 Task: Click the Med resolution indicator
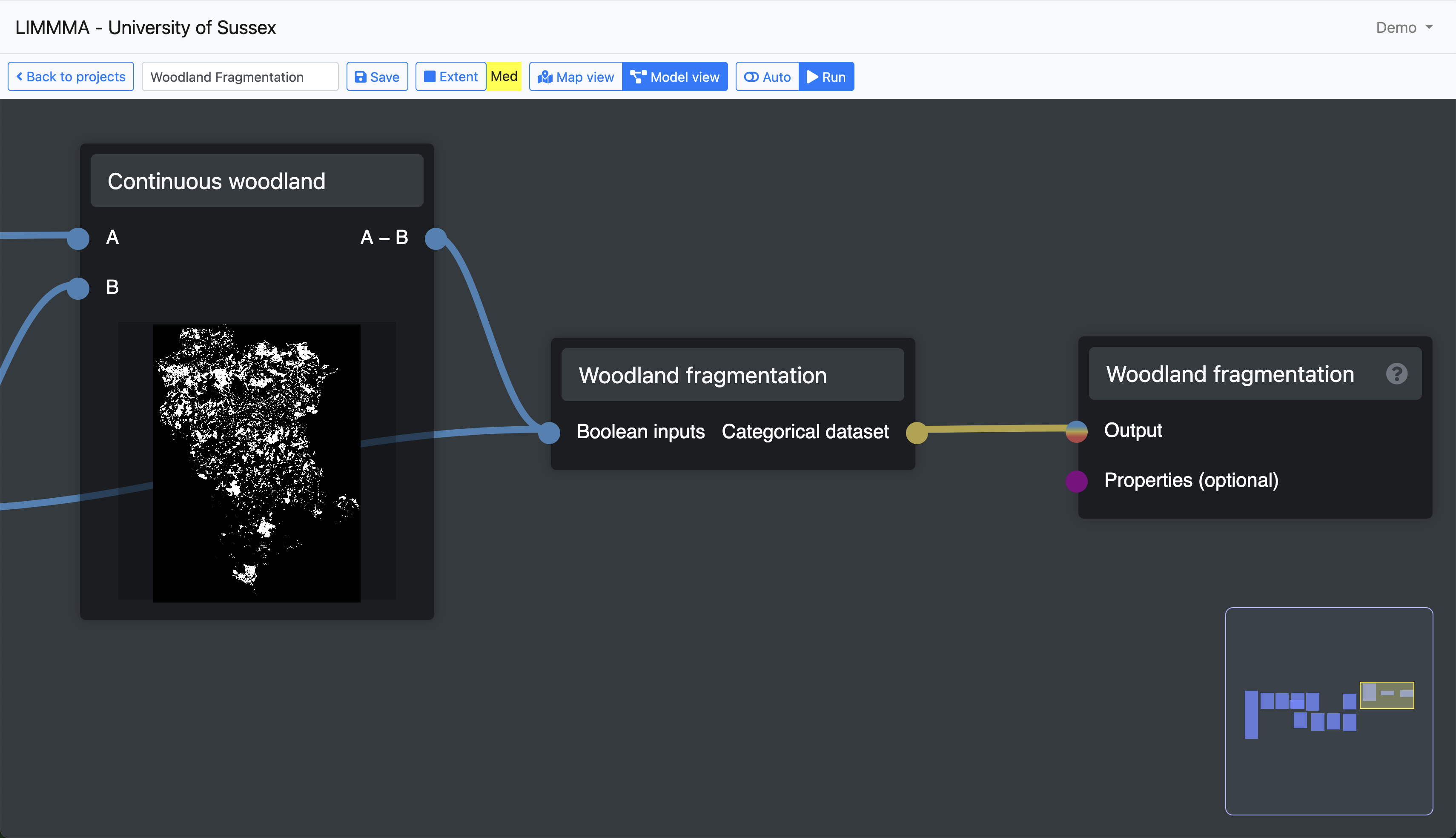click(504, 77)
